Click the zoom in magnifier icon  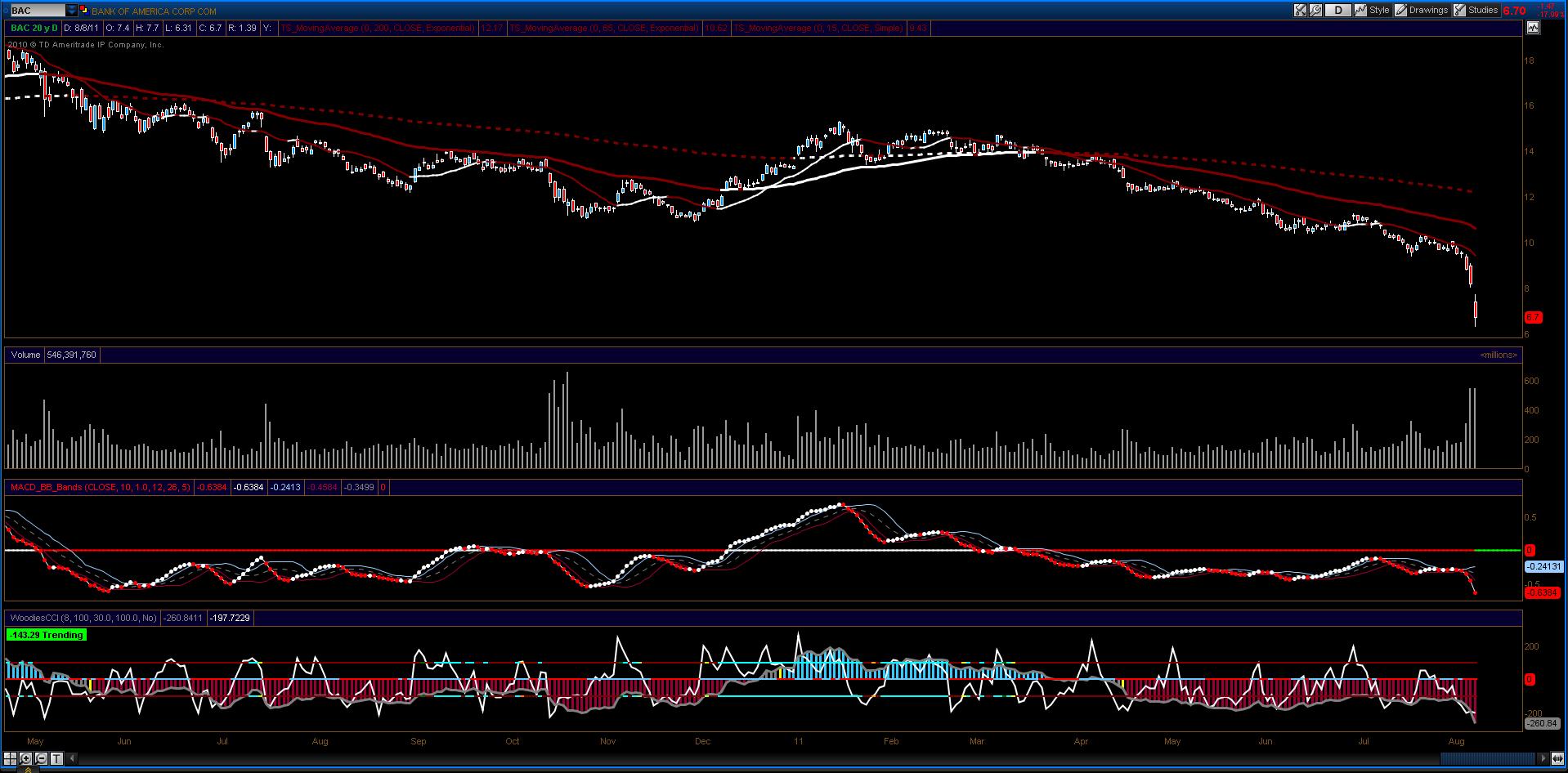coord(25,758)
